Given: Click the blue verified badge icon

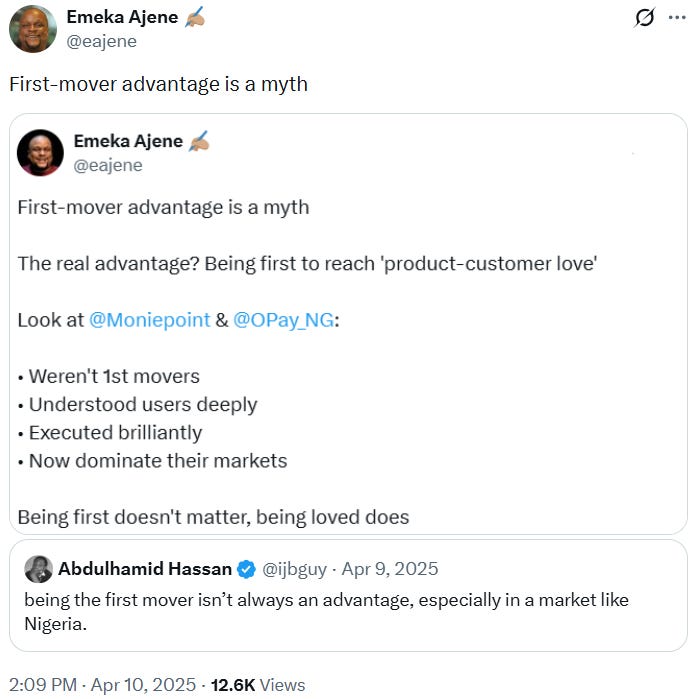Looking at the screenshot, I should tap(246, 569).
